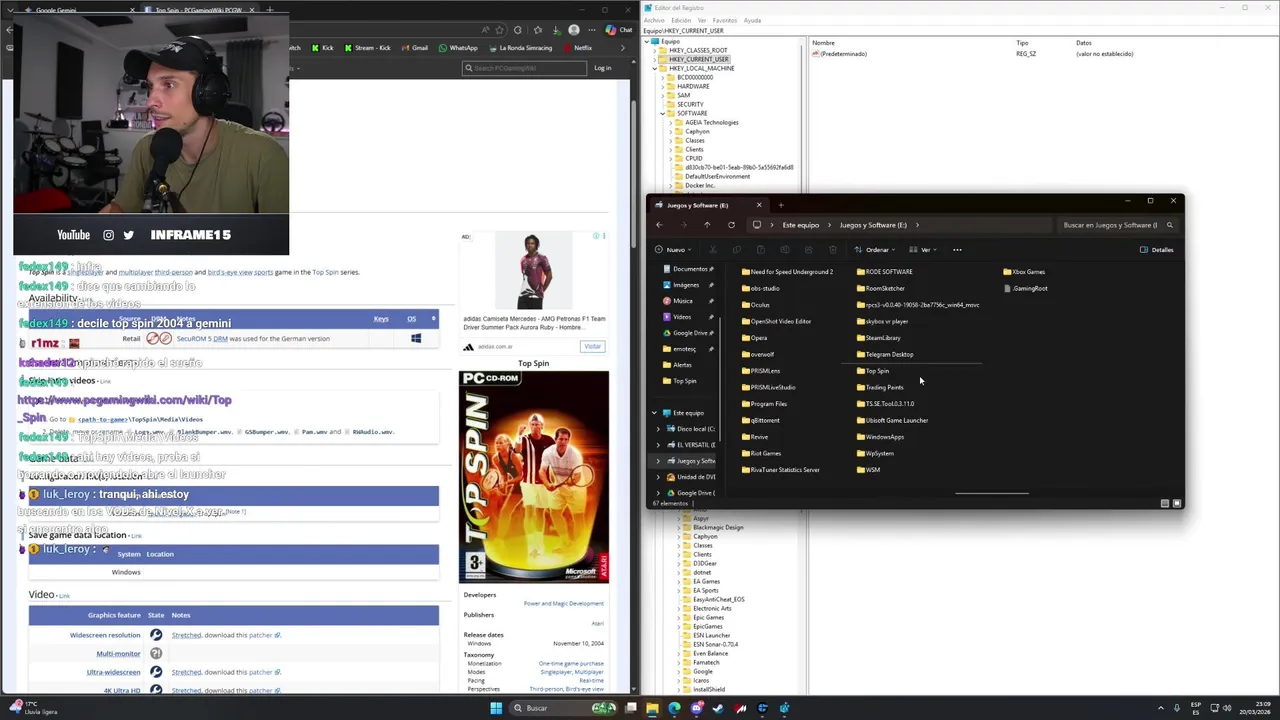Screen dimensions: 1280x720
Task: Expand Unidad de DVD in Explorer sidebar
Action: pos(659,477)
